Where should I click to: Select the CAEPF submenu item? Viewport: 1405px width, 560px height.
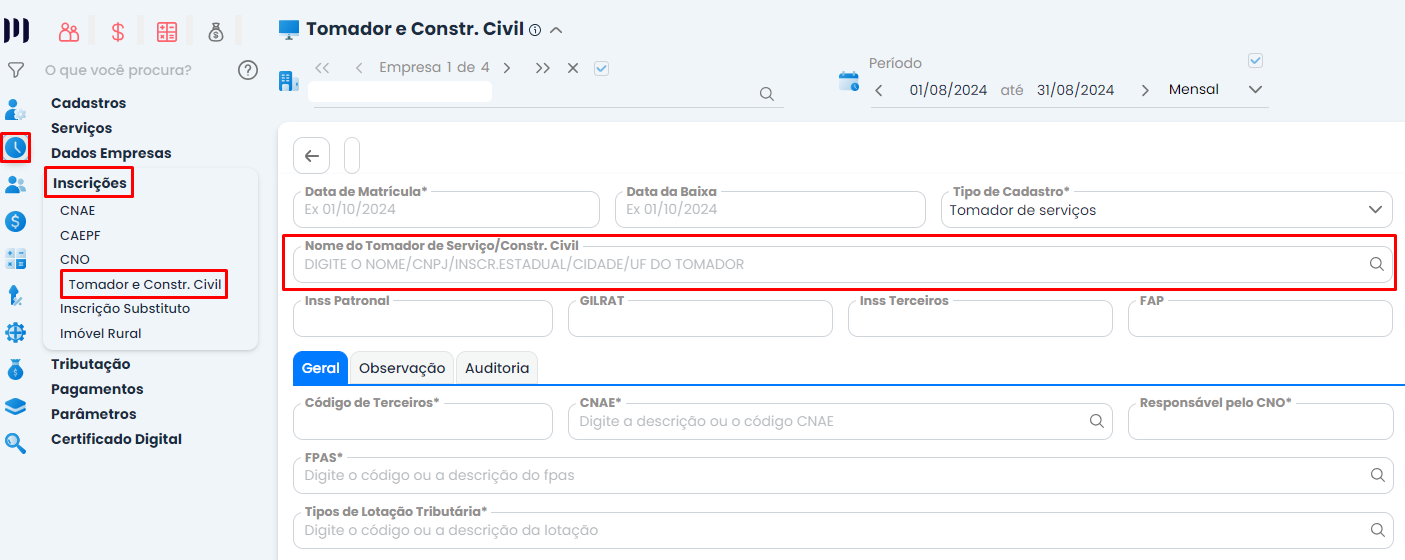(x=80, y=235)
